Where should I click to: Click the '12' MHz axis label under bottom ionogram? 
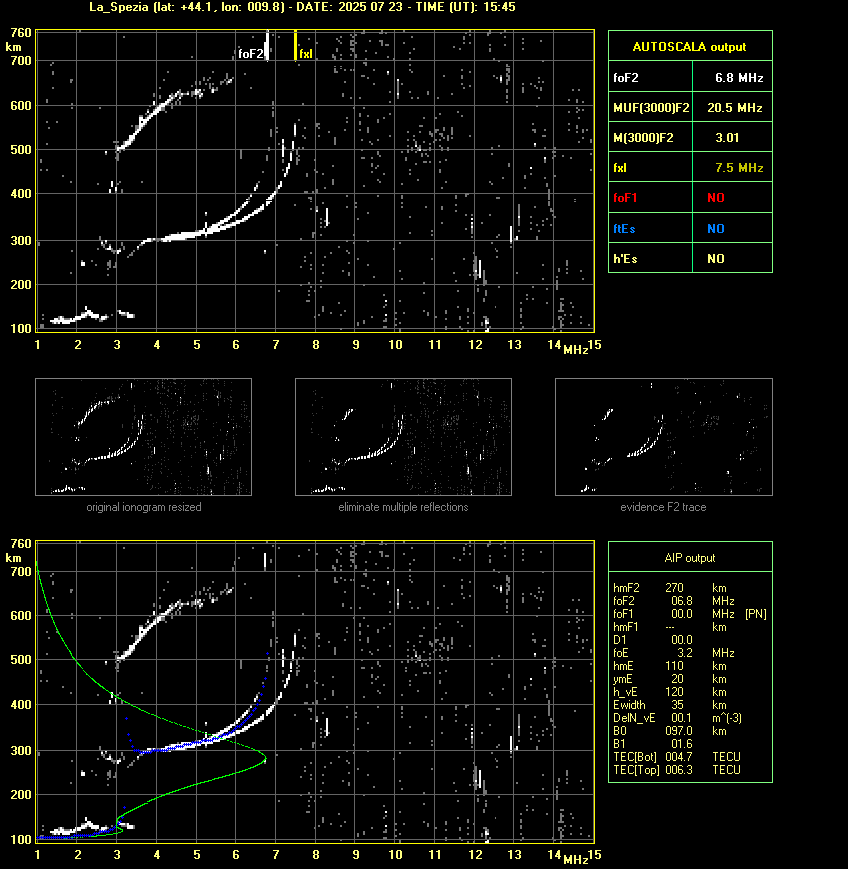point(475,855)
